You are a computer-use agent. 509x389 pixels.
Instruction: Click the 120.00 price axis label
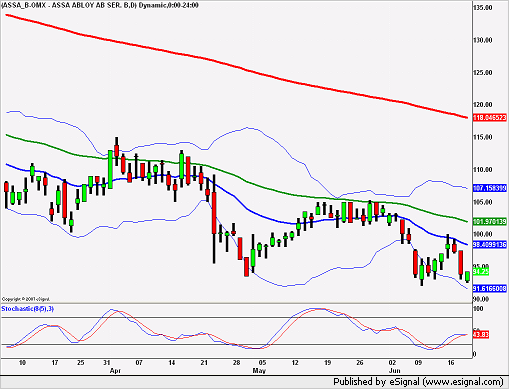tap(482, 105)
